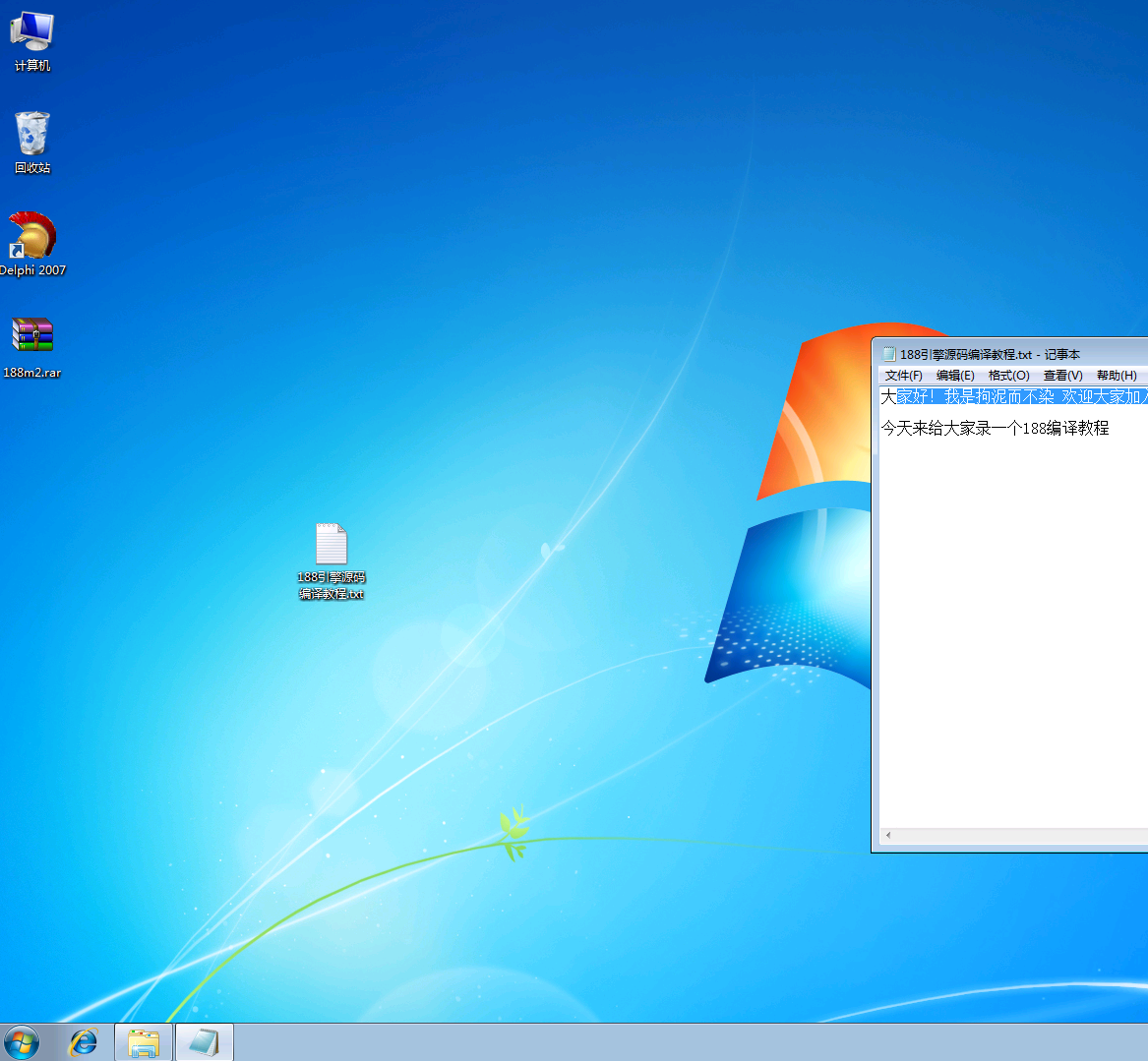Open the 编辑(E) menu in Notepad
Screen dimensions: 1148x1061
[x=955, y=376]
